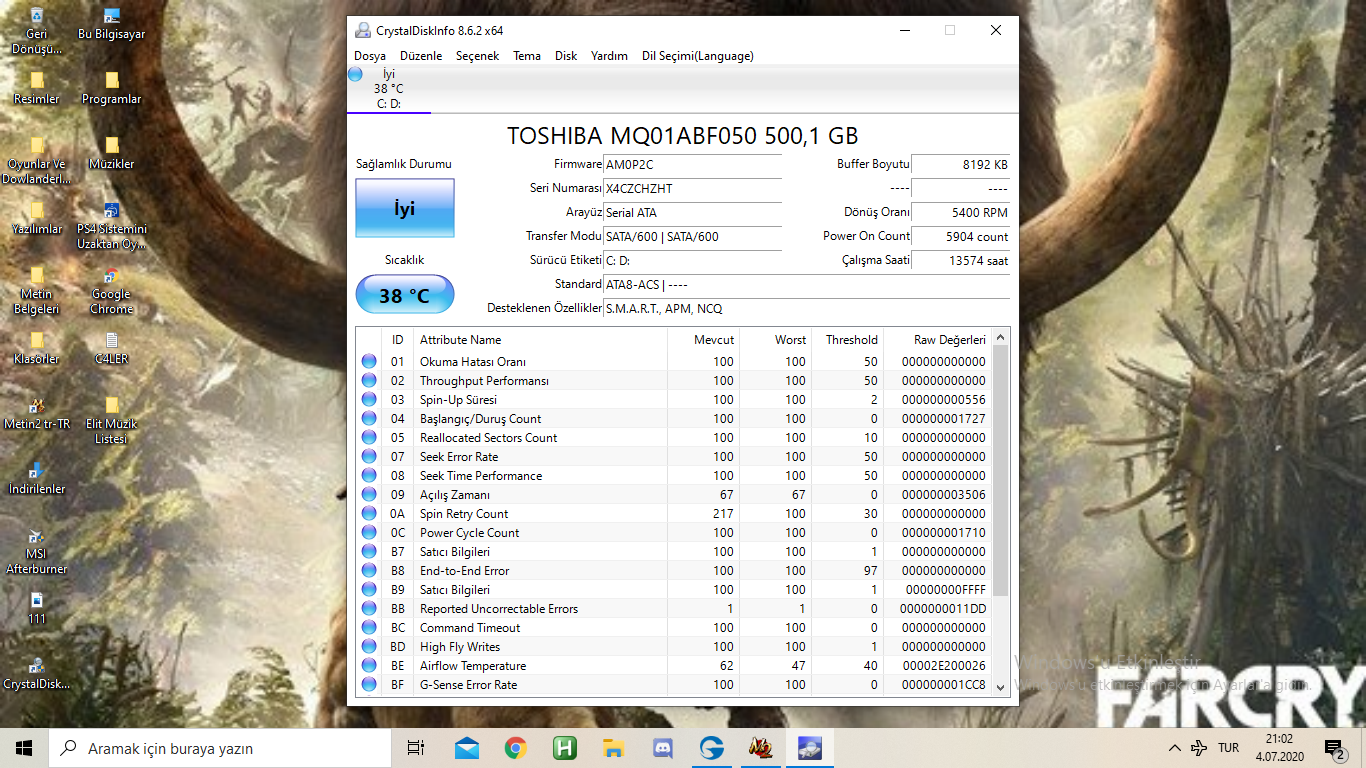Open the Windows Start button
This screenshot has width=1366, height=768.
tap(24, 748)
